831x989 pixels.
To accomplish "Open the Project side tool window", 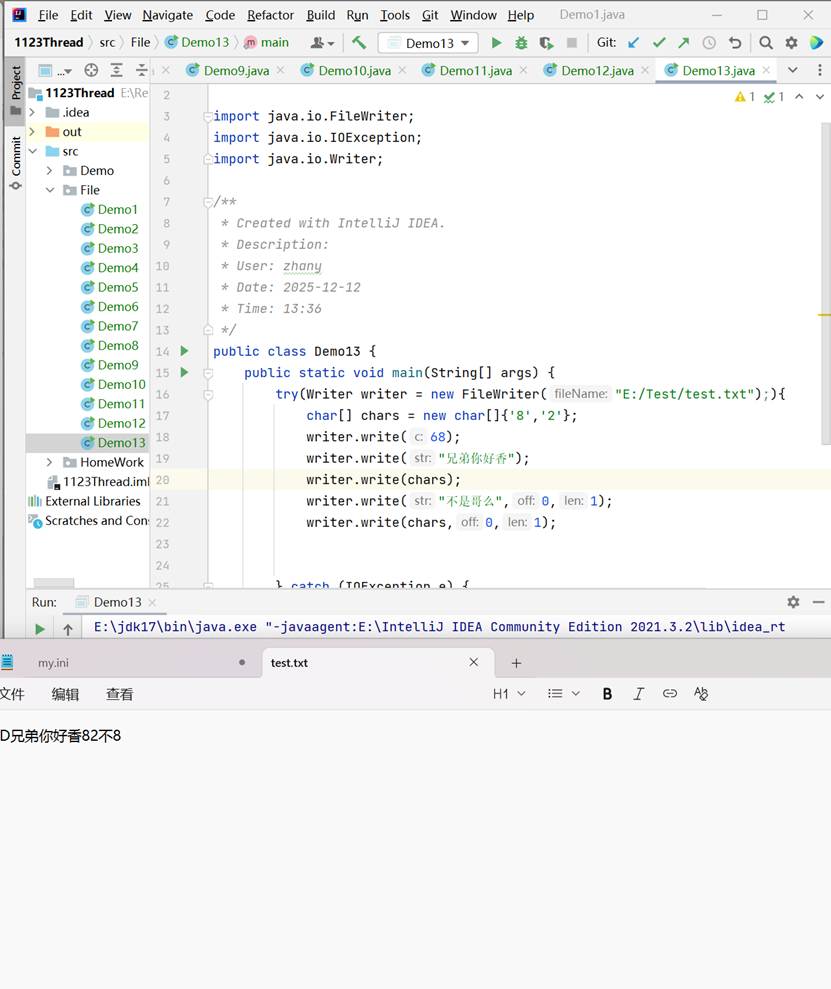I will coord(16,89).
